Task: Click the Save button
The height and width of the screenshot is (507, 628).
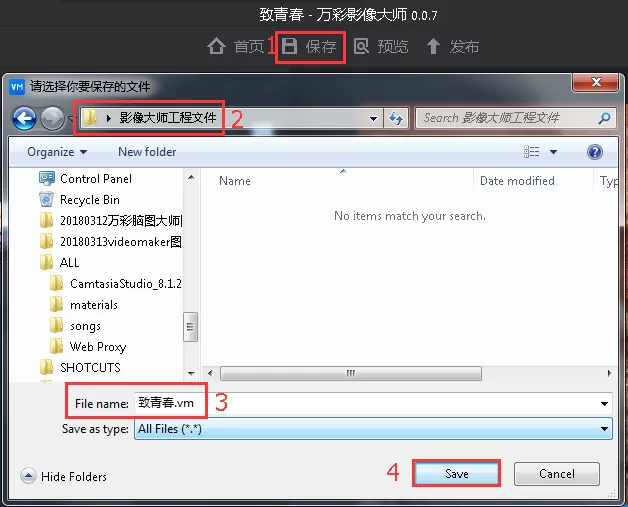Action: 457,474
